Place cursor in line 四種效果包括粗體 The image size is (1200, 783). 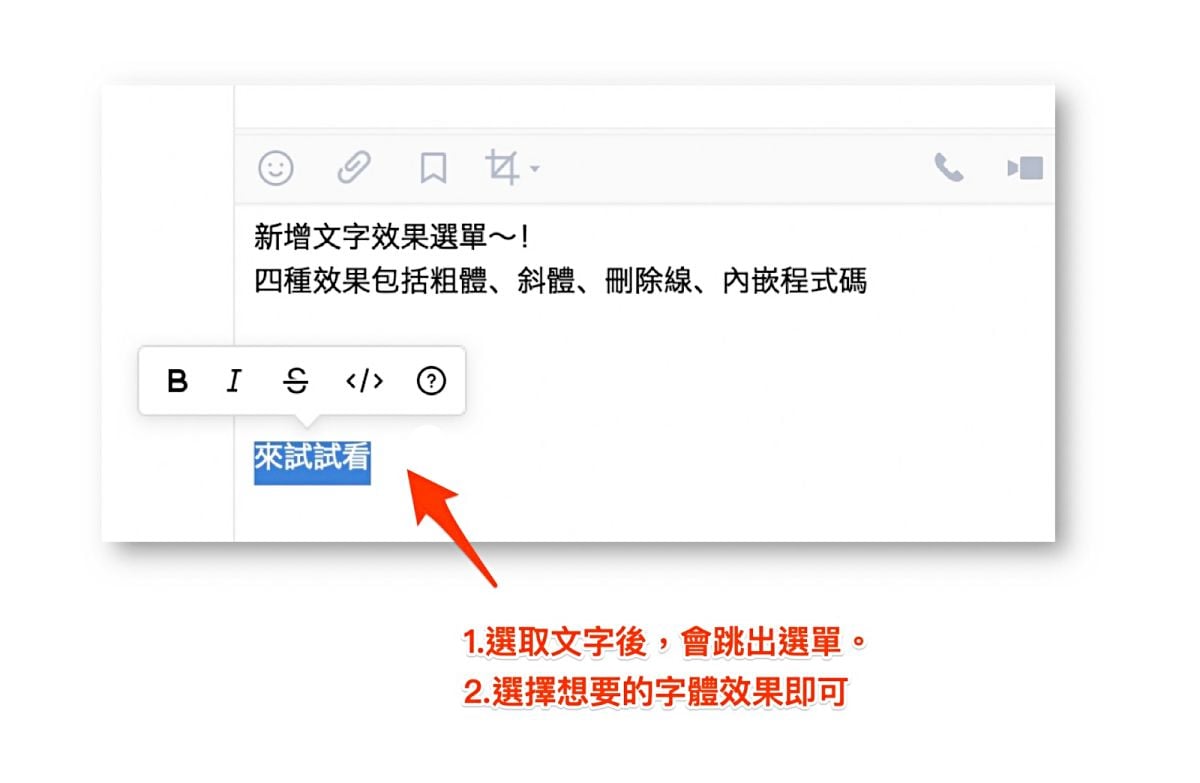click(x=560, y=281)
